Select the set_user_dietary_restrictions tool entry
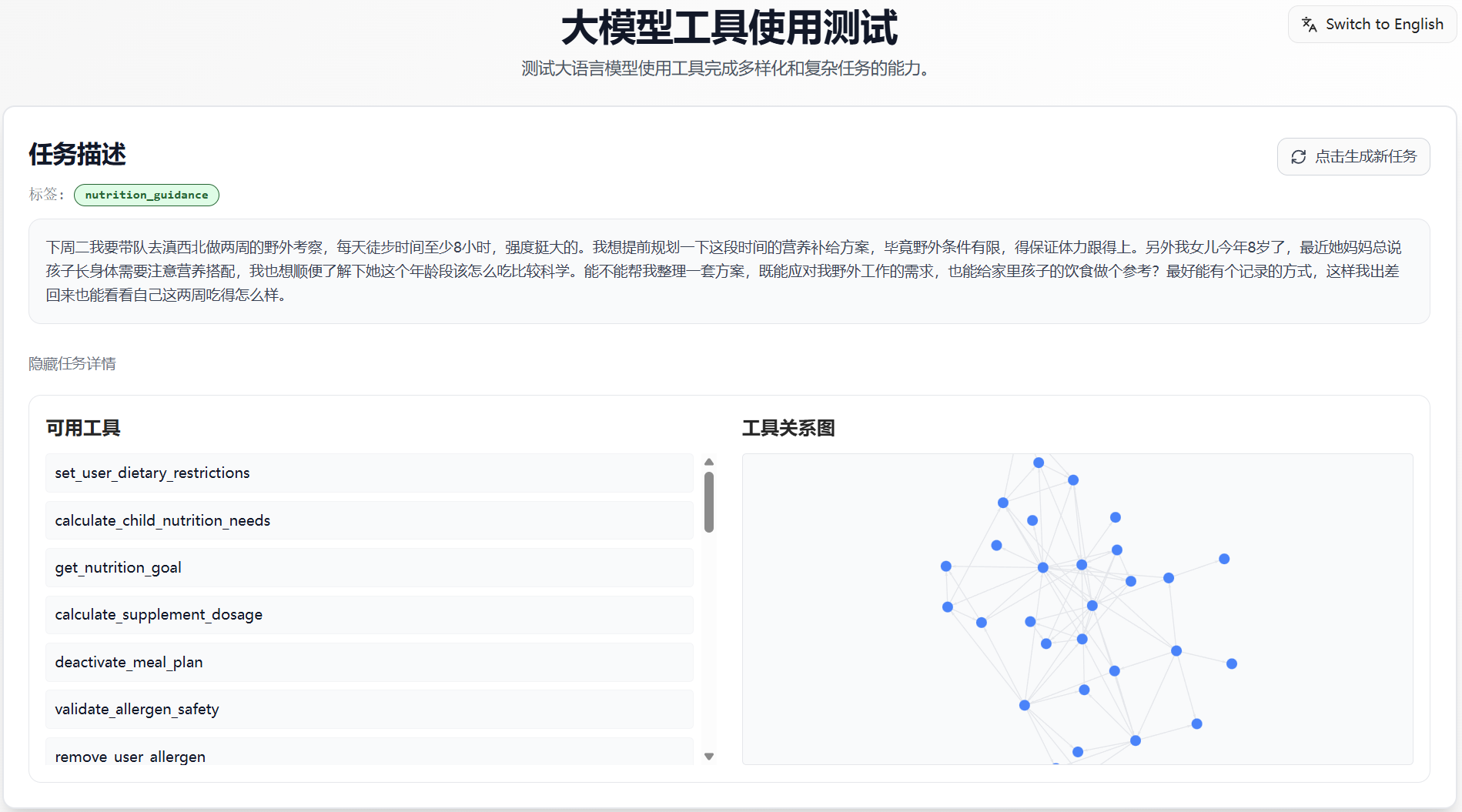The height and width of the screenshot is (812, 1462). tap(370, 473)
